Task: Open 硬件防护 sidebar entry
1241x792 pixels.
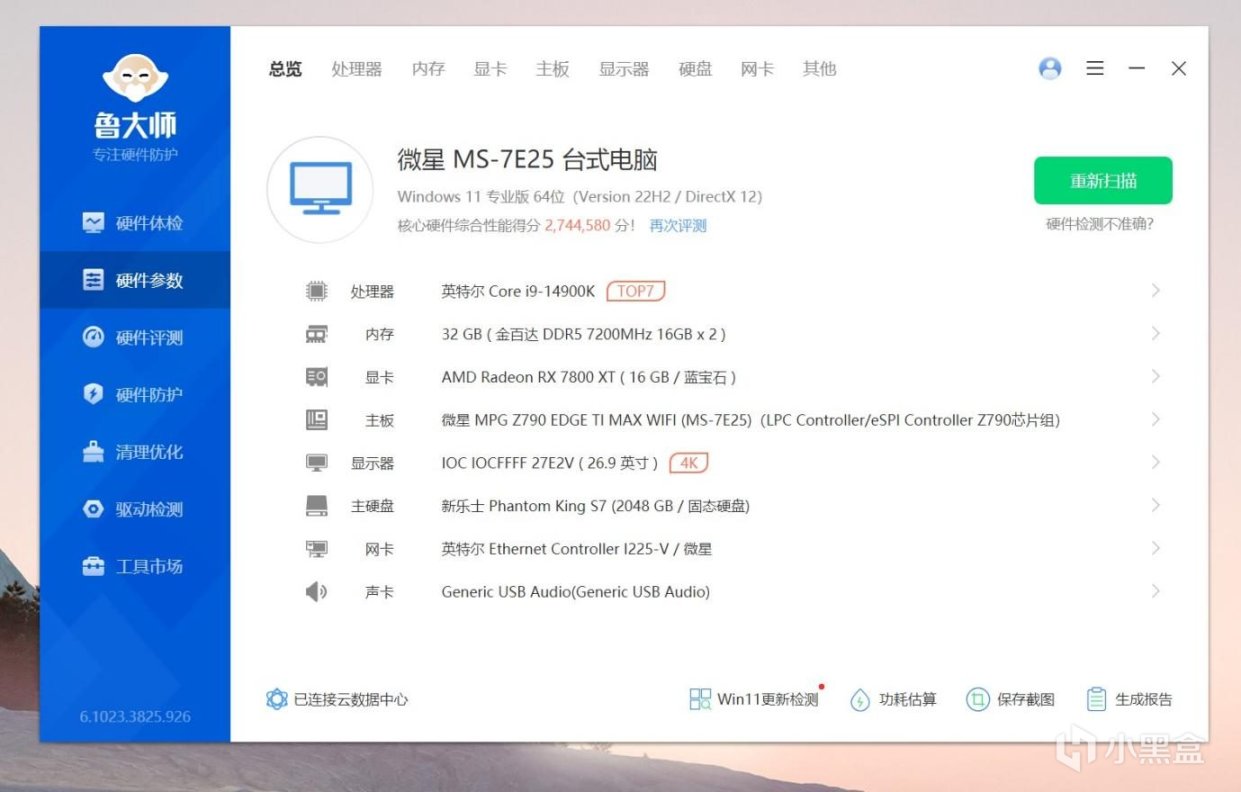Action: 134,394
